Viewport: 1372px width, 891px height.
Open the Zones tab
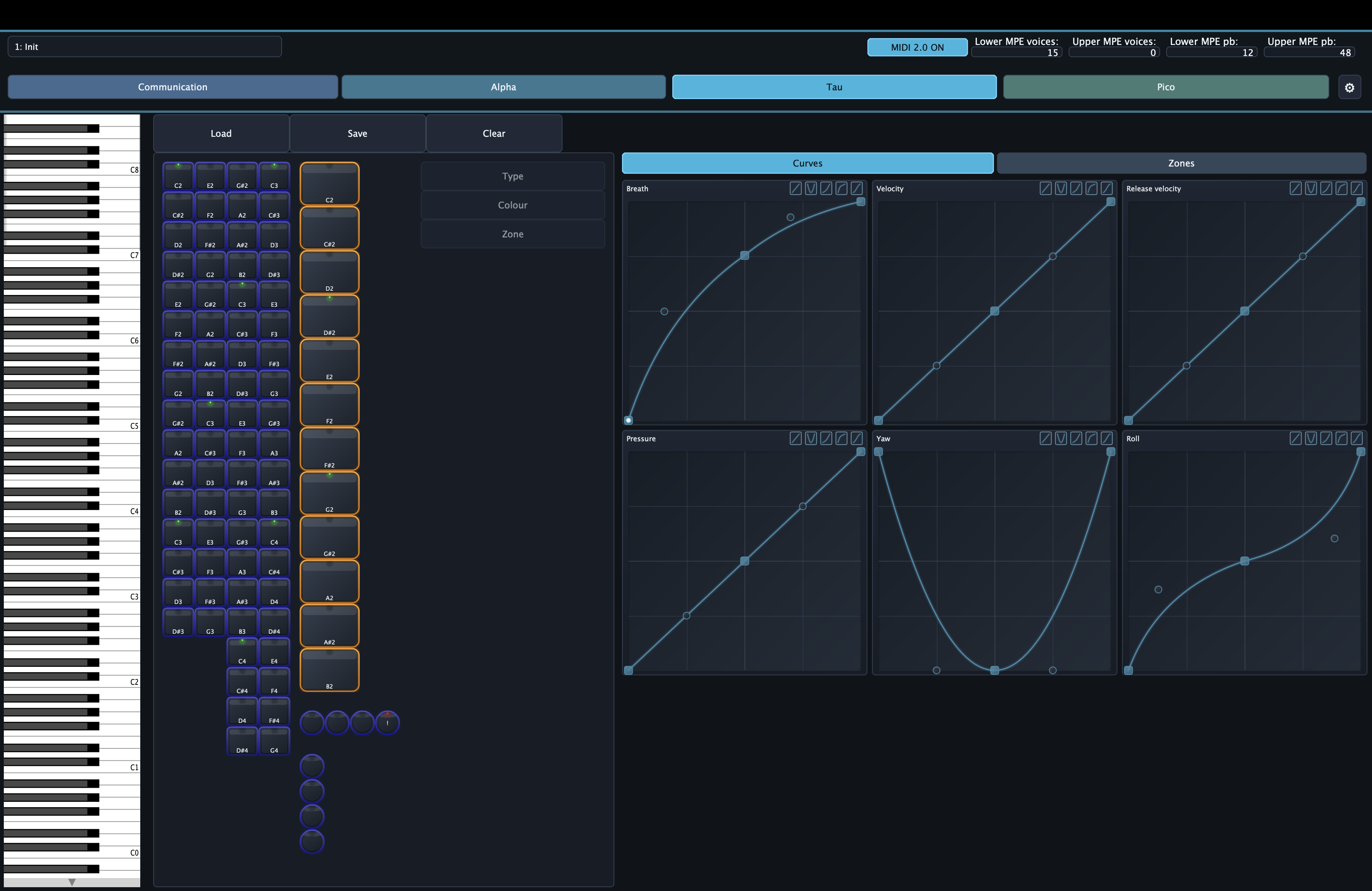(1181, 163)
